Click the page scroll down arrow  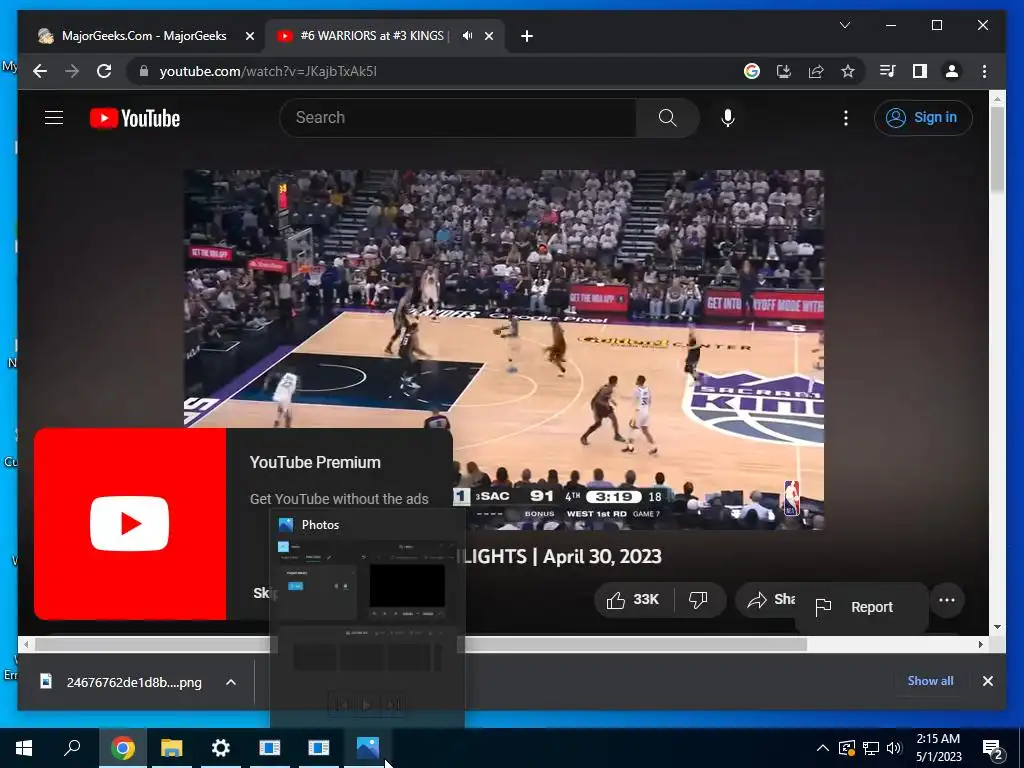coord(997,627)
